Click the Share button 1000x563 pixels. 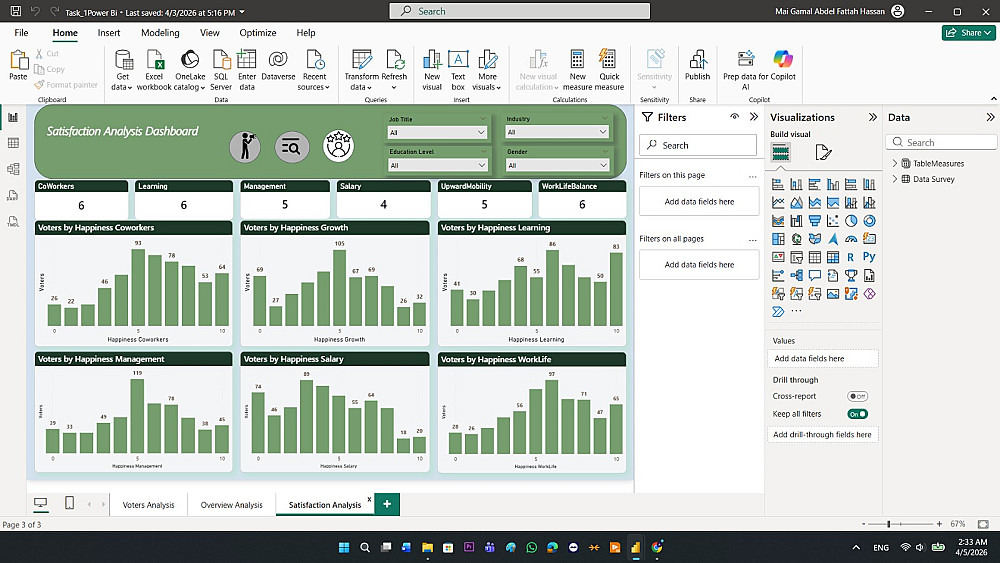click(968, 33)
